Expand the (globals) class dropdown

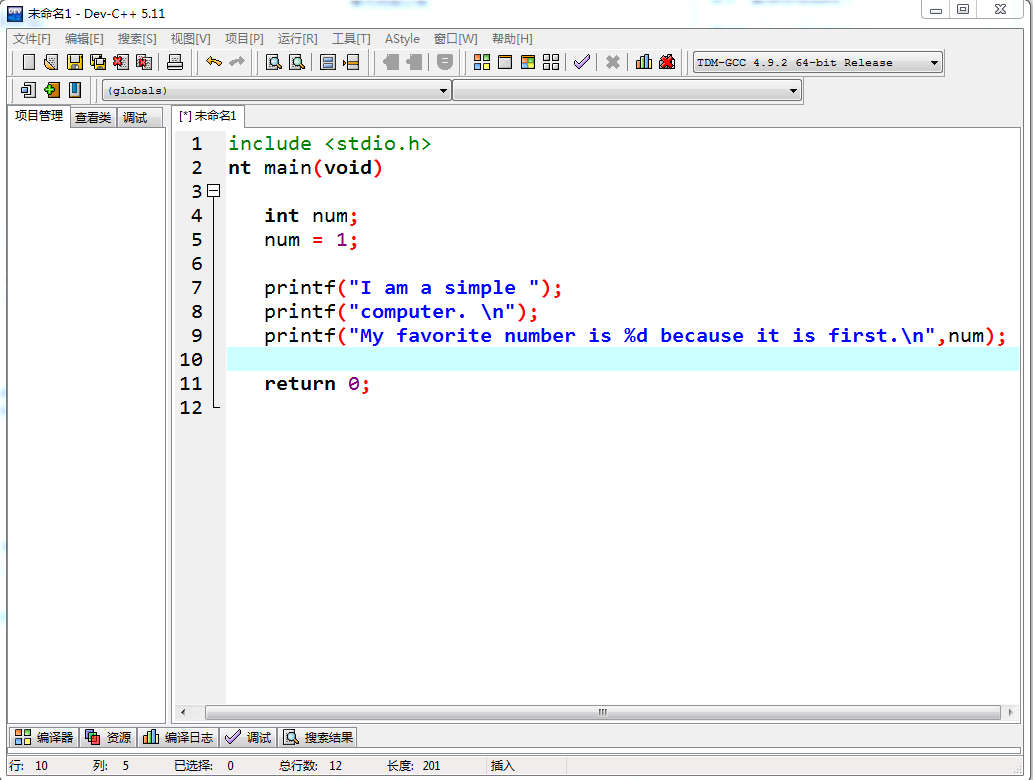[443, 90]
